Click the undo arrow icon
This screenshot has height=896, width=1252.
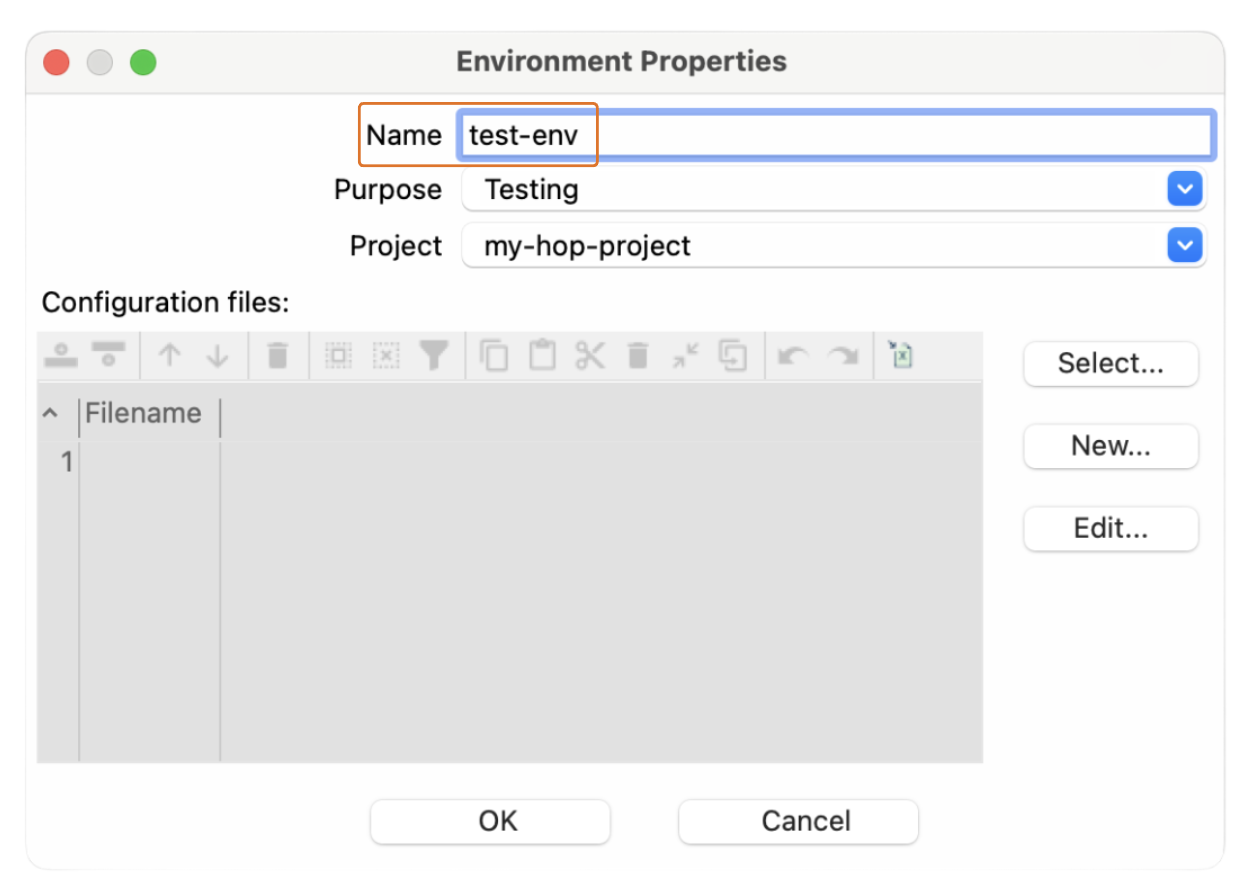[x=794, y=355]
